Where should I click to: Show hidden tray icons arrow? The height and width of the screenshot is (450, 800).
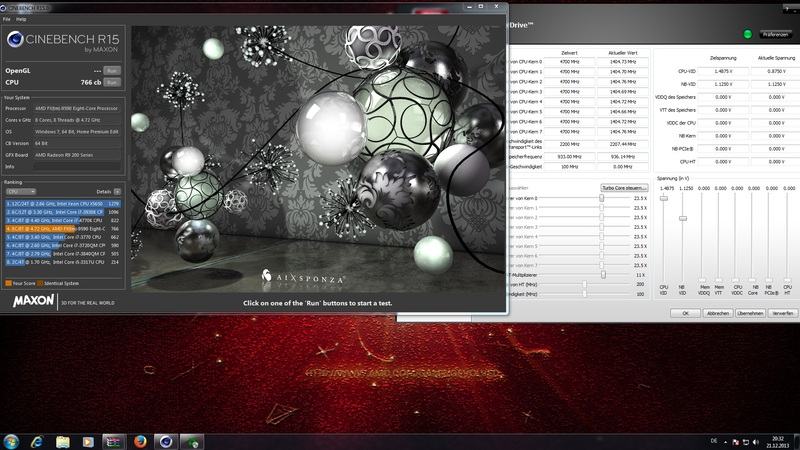click(x=726, y=442)
